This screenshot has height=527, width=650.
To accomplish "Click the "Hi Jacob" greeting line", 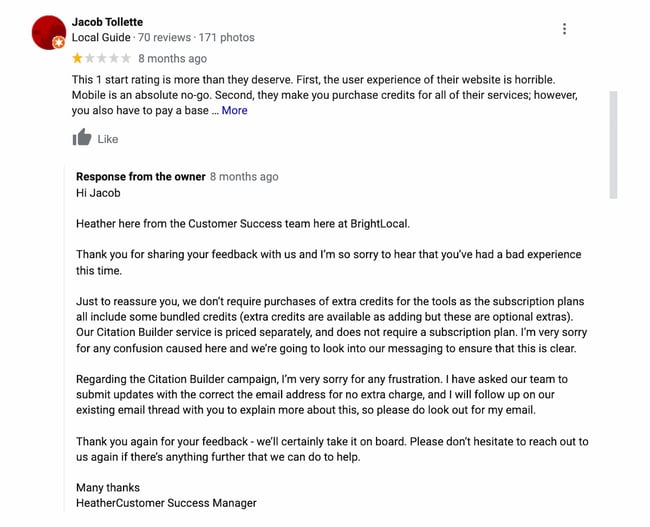I will 98,193.
